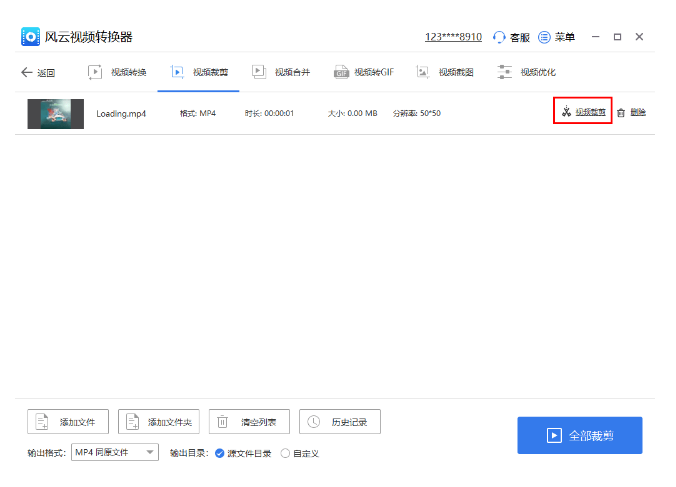This screenshot has width=676, height=487.
Task: Switch to the 视频合并 tab
Action: 281,72
